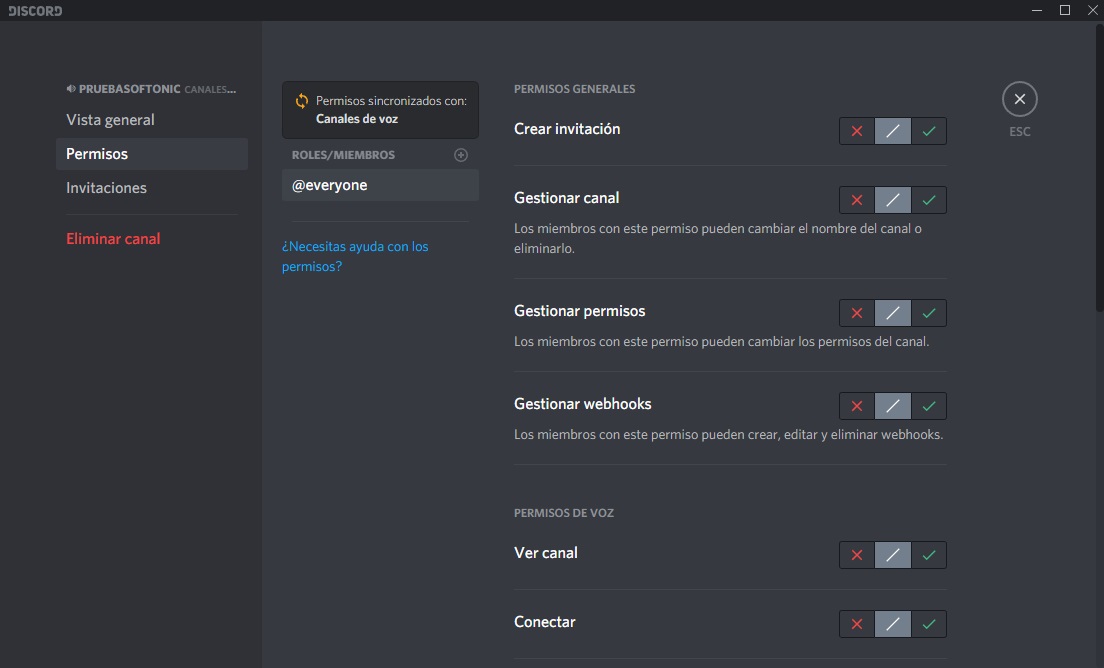This screenshot has width=1104, height=668.
Task: Allow Conectar permission with green check
Action: (929, 624)
